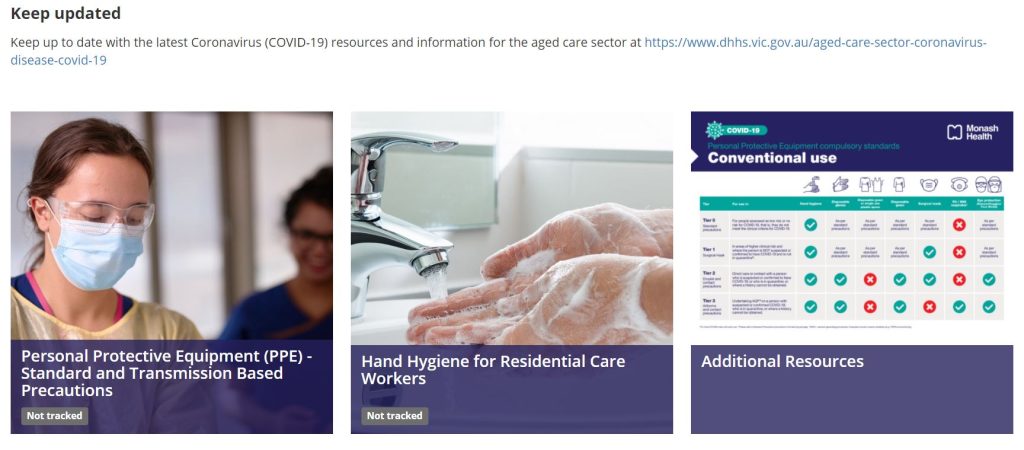The width and height of the screenshot is (1024, 450).
Task: Click the eye protection goggles icon in the chart
Action: point(988,185)
